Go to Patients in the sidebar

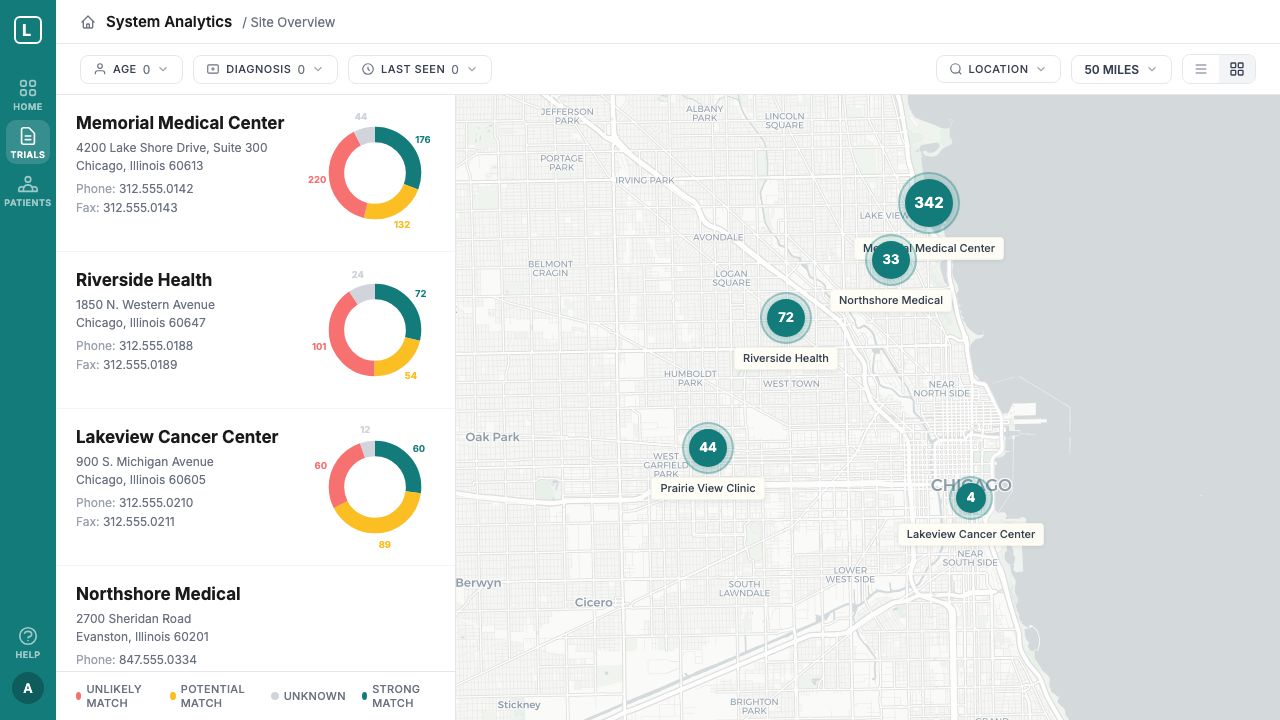(28, 190)
